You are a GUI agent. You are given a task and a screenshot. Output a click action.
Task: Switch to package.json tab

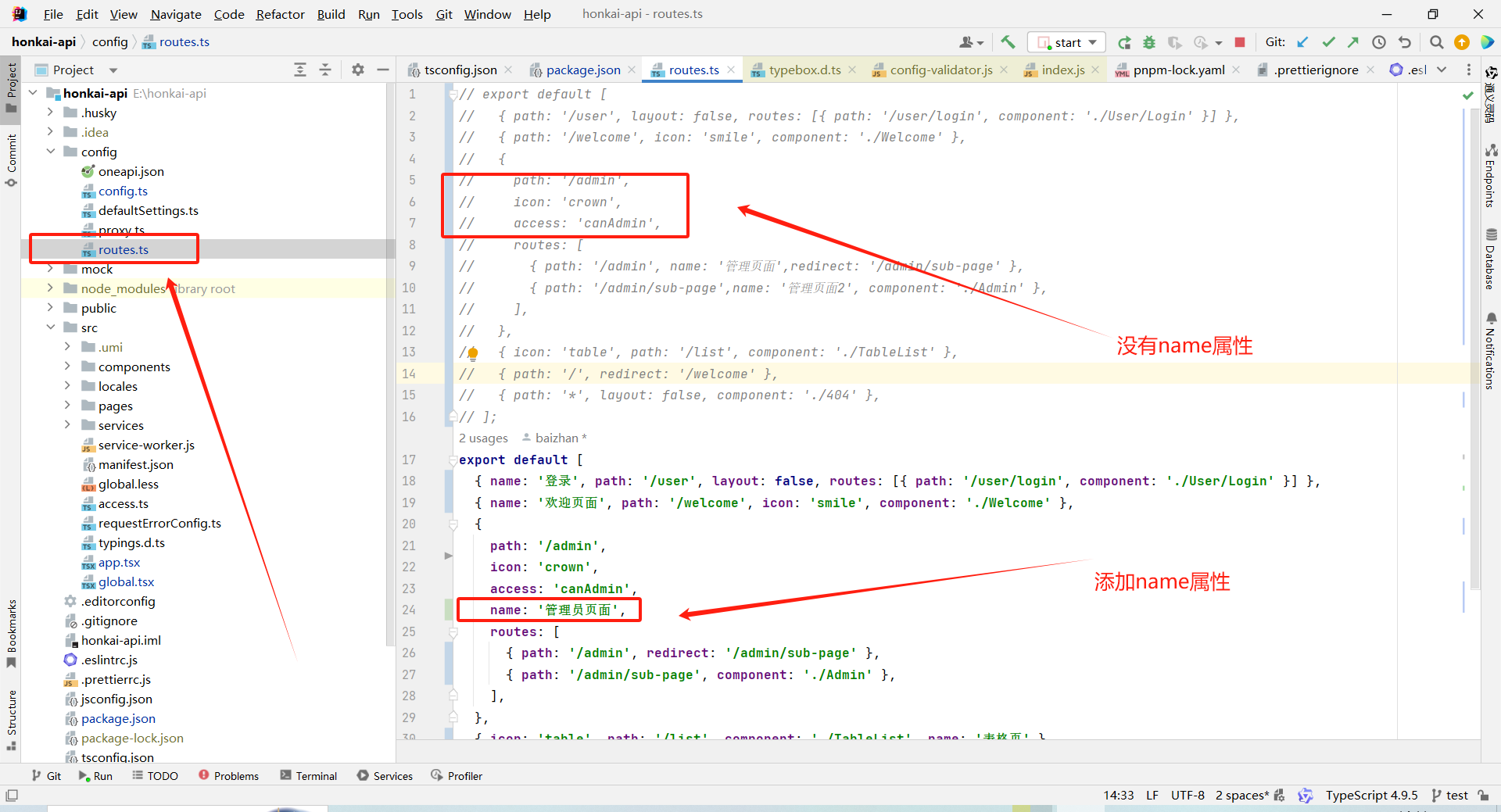(x=583, y=70)
